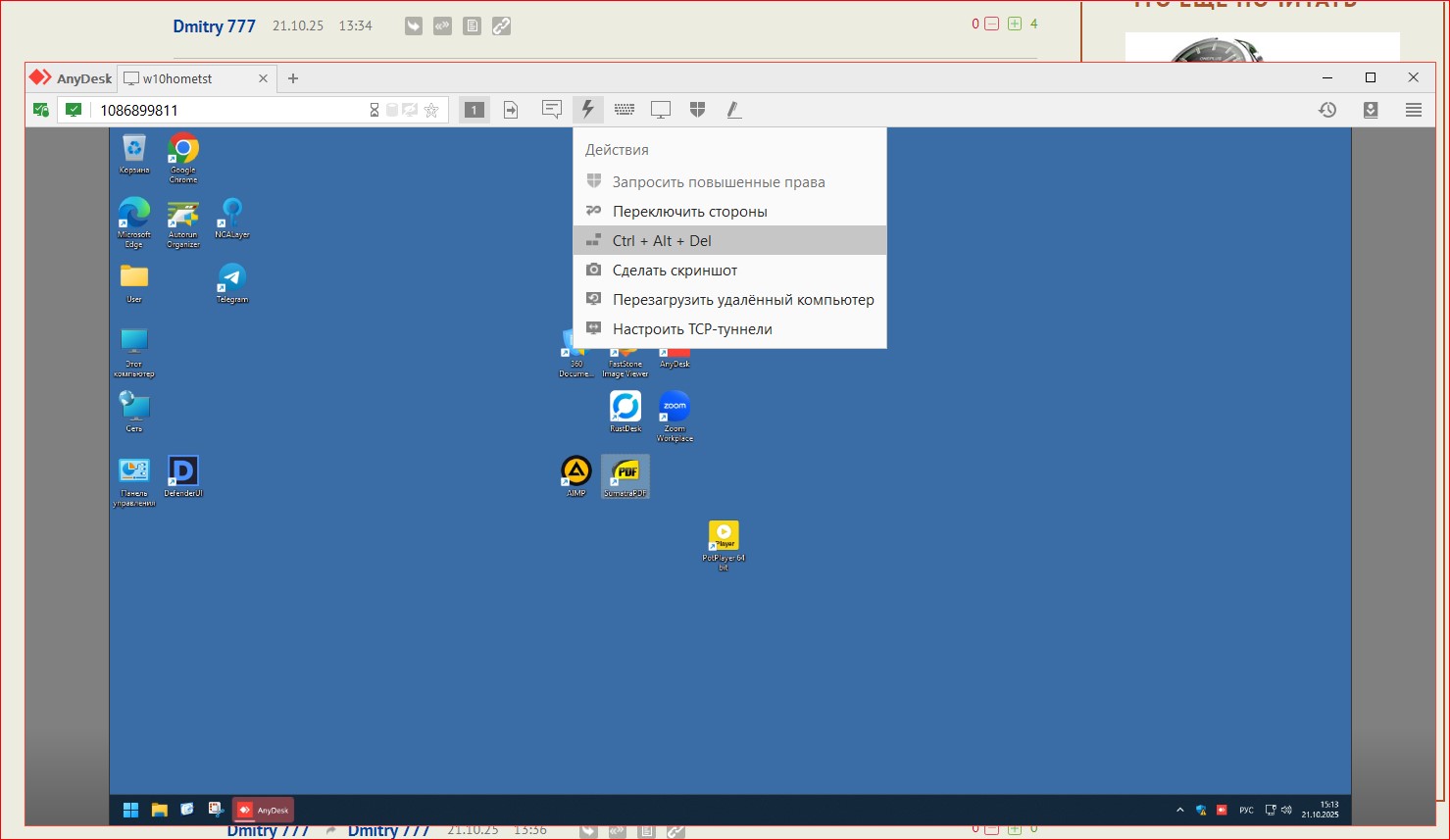Switch to the w10hometst session tab
This screenshot has height=840, width=1450.
(x=186, y=78)
